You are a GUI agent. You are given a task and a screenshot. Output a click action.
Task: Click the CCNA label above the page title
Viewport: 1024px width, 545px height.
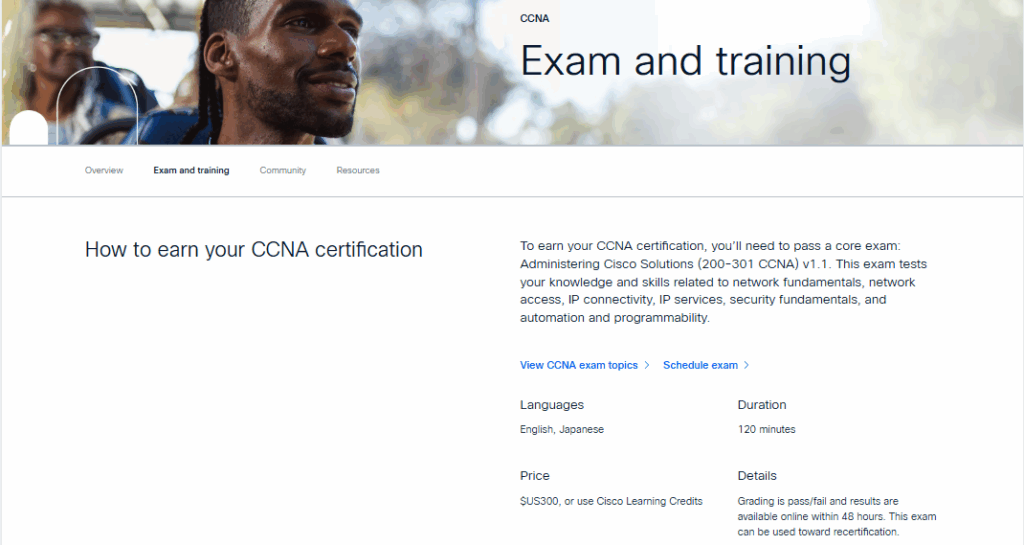[x=534, y=19]
